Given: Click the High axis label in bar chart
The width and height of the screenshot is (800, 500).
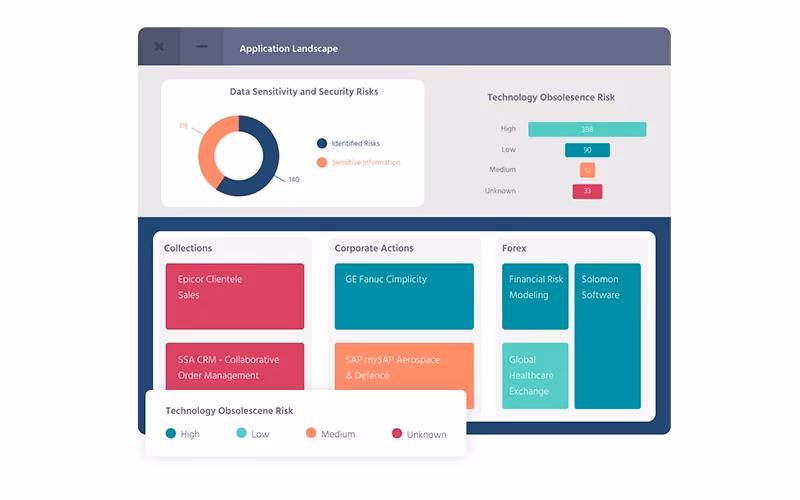Looking at the screenshot, I should [x=508, y=129].
